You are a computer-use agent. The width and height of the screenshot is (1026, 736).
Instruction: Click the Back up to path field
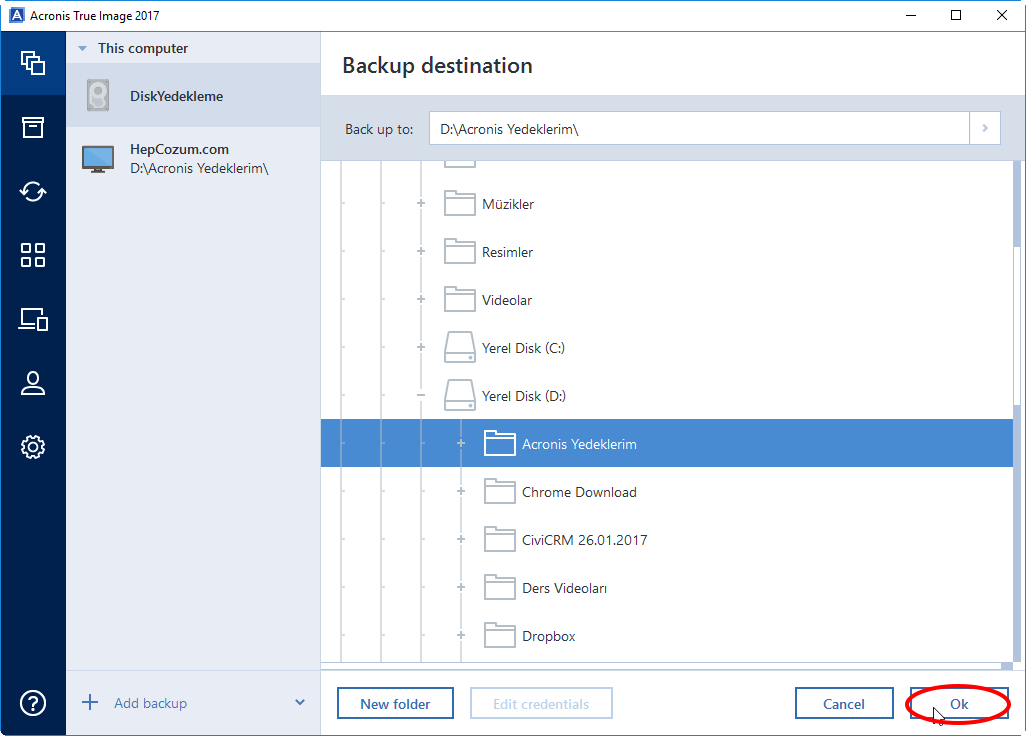pos(699,128)
